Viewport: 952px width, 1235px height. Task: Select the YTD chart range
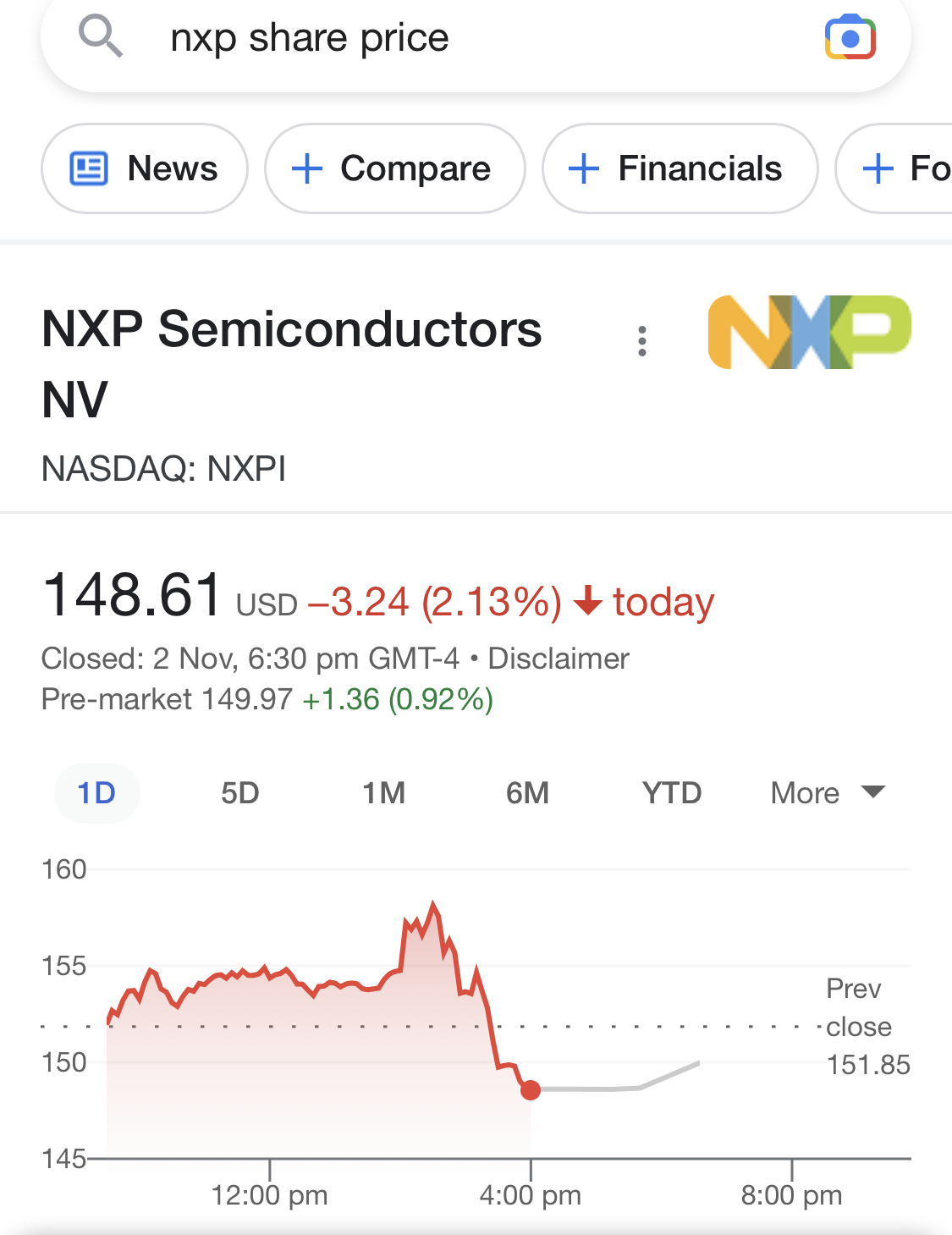[672, 793]
